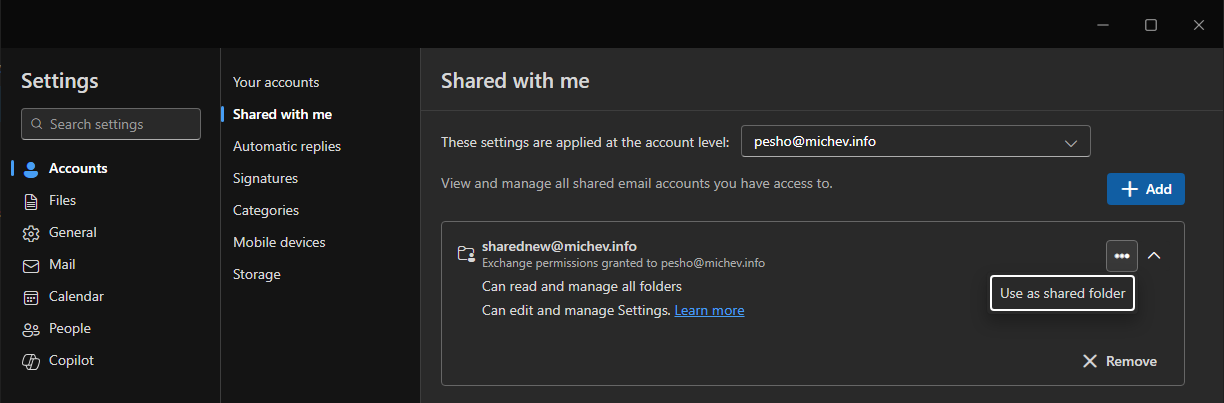
Task: Click the Remove text label
Action: click(x=1131, y=361)
